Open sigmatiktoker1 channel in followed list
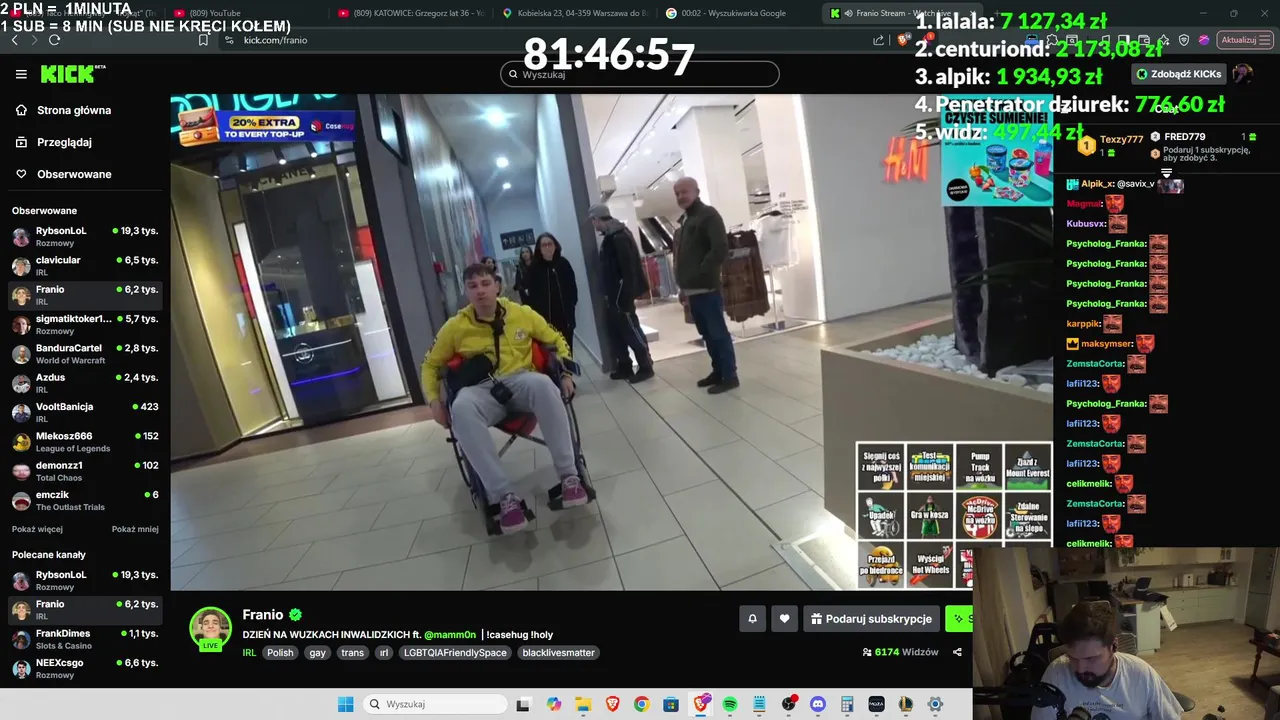This screenshot has width=1280, height=720. pyautogui.click(x=84, y=324)
